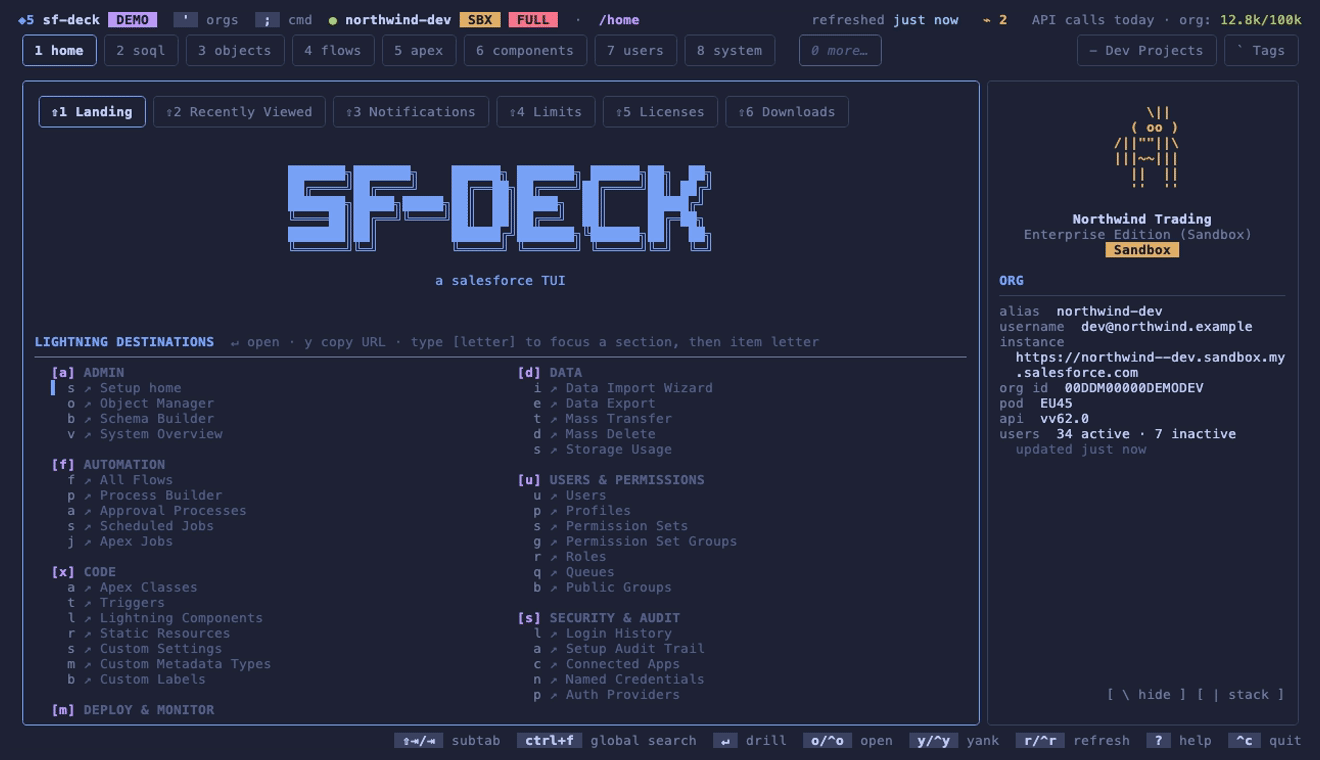
Task: Open the 5 apex tab
Action: tap(419, 50)
